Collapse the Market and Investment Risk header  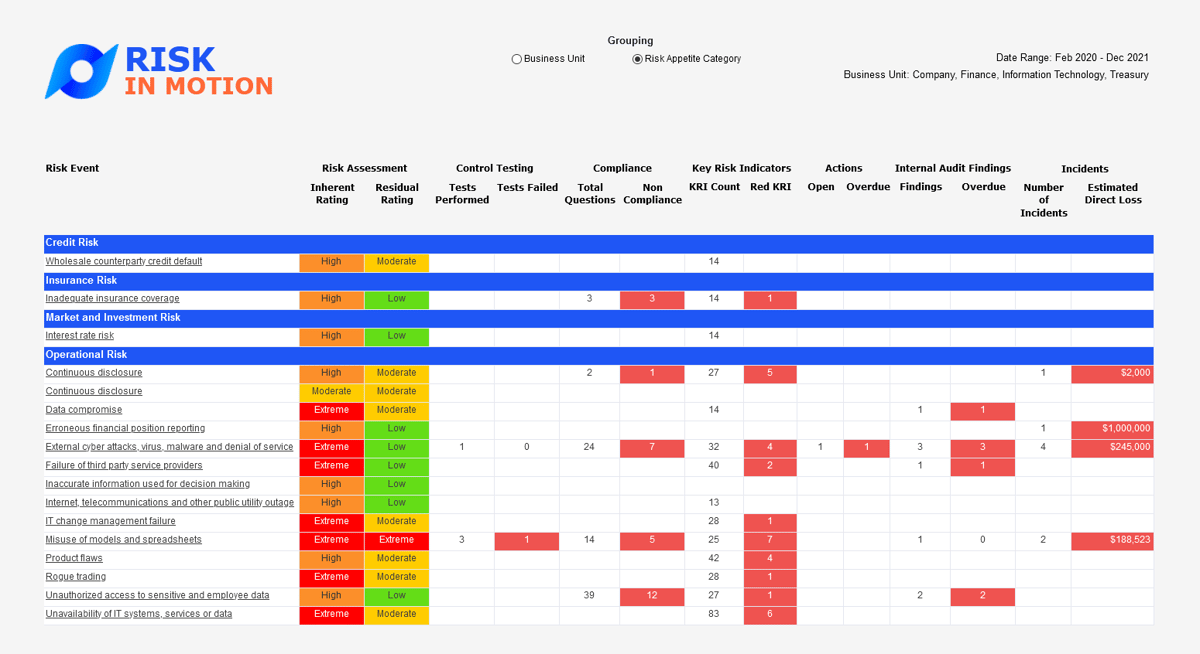[113, 318]
